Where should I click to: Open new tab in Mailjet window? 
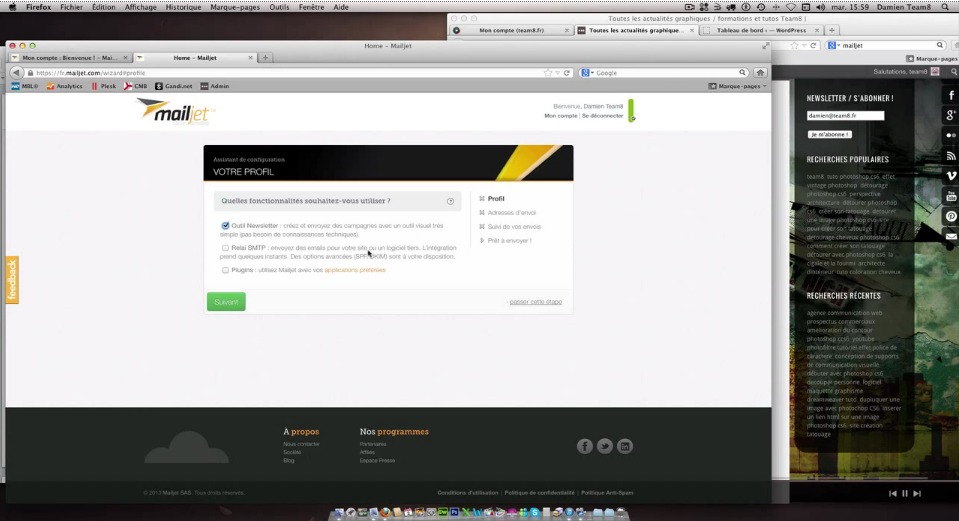(265, 57)
